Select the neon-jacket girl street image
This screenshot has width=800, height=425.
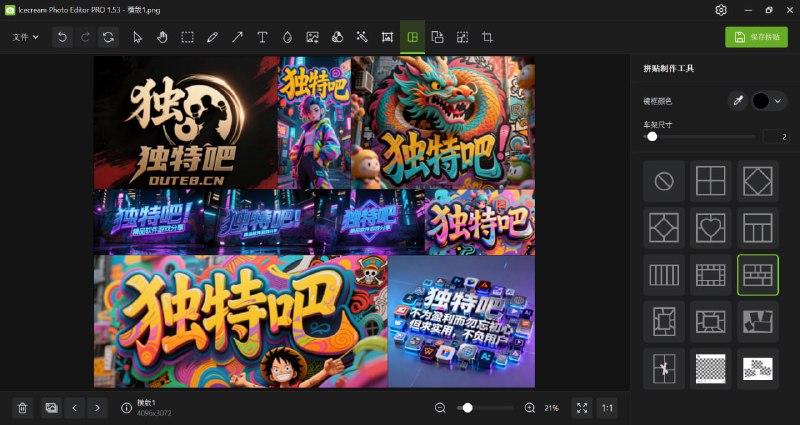(314, 122)
